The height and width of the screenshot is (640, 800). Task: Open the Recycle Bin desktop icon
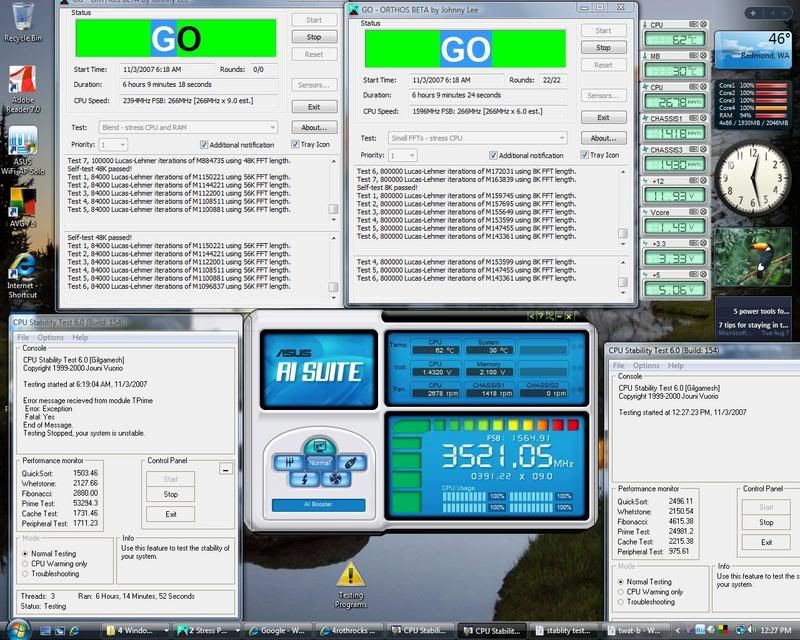[x=22, y=22]
